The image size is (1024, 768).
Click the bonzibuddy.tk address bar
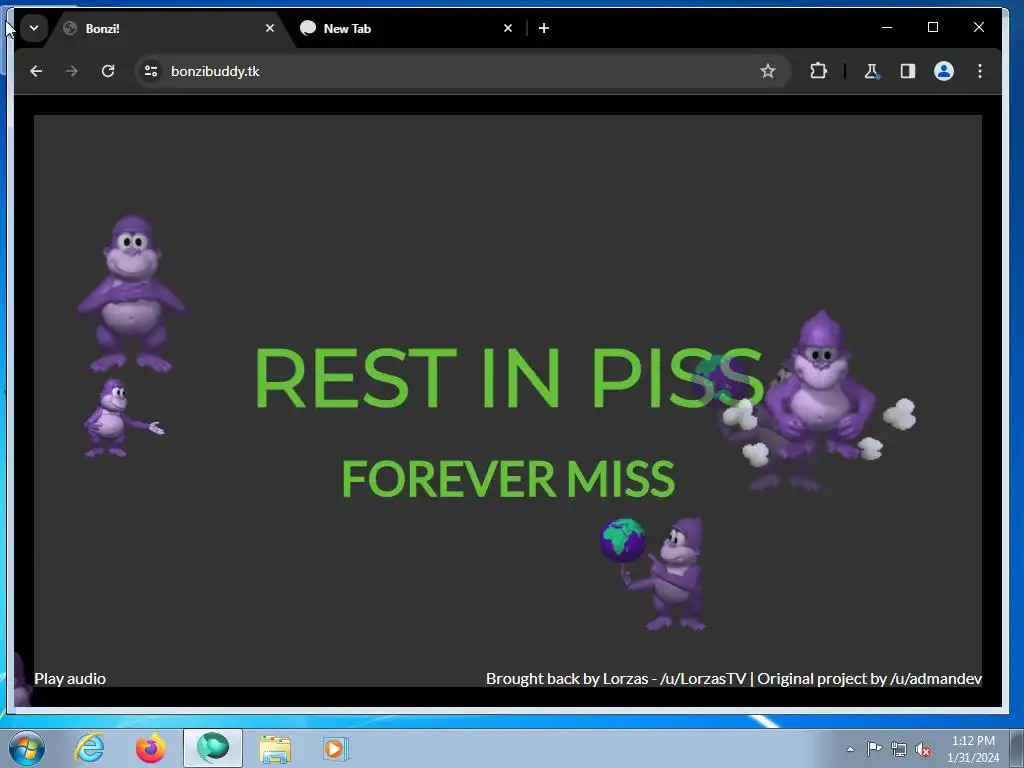pos(462,71)
